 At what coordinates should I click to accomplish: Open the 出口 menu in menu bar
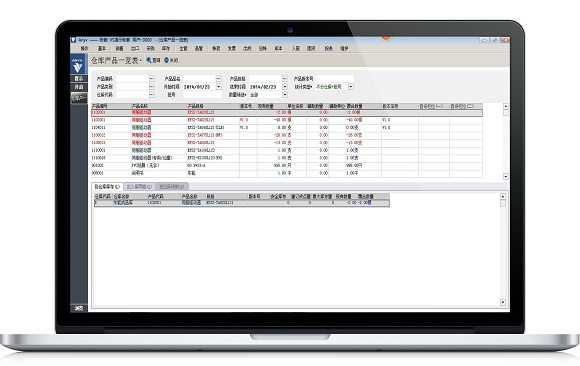135,48
